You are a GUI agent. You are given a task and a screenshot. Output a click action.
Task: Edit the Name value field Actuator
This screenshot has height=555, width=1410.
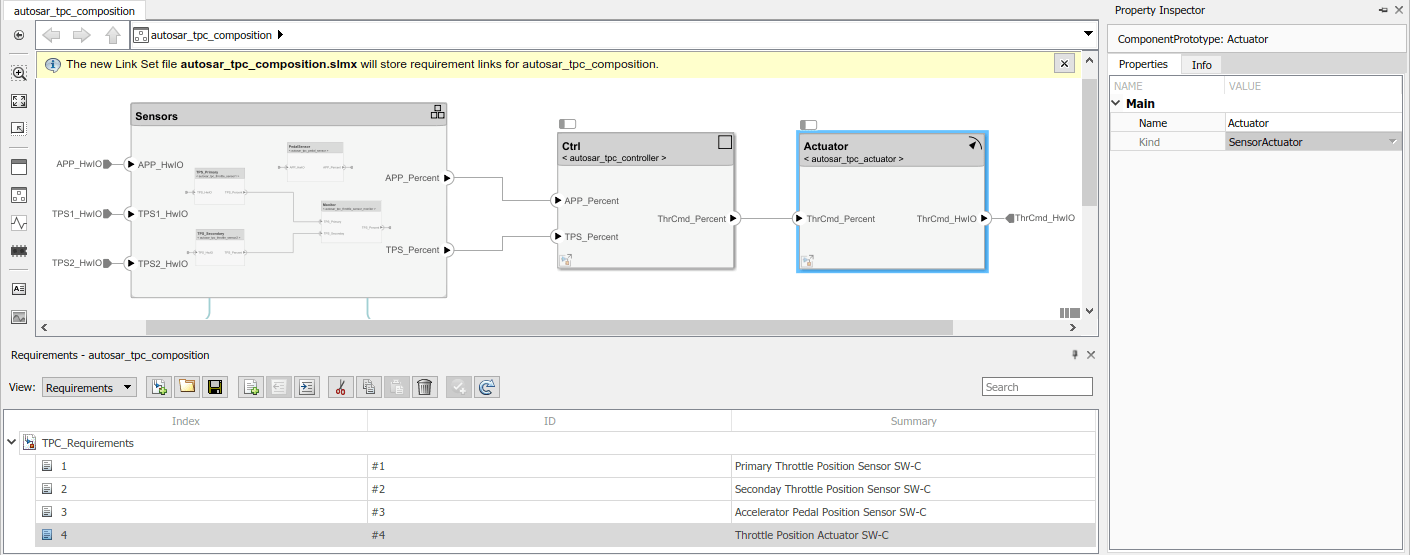click(x=1313, y=123)
